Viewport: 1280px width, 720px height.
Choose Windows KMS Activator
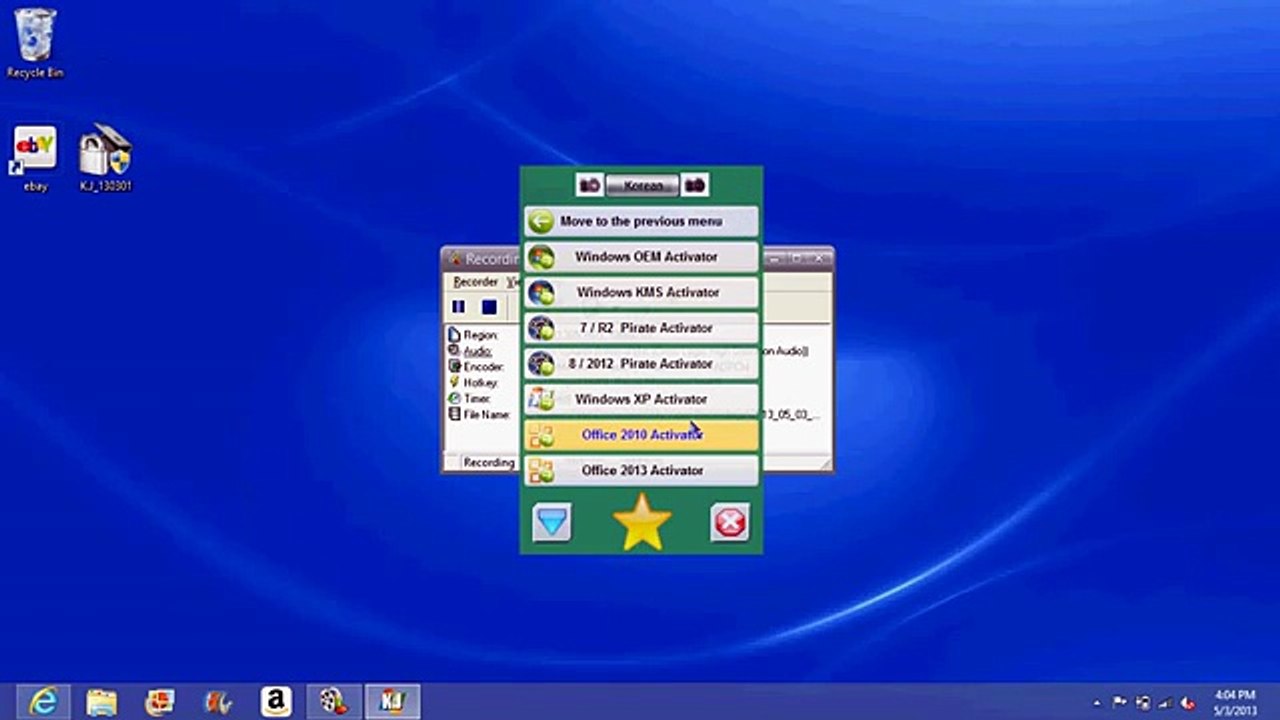[641, 293]
